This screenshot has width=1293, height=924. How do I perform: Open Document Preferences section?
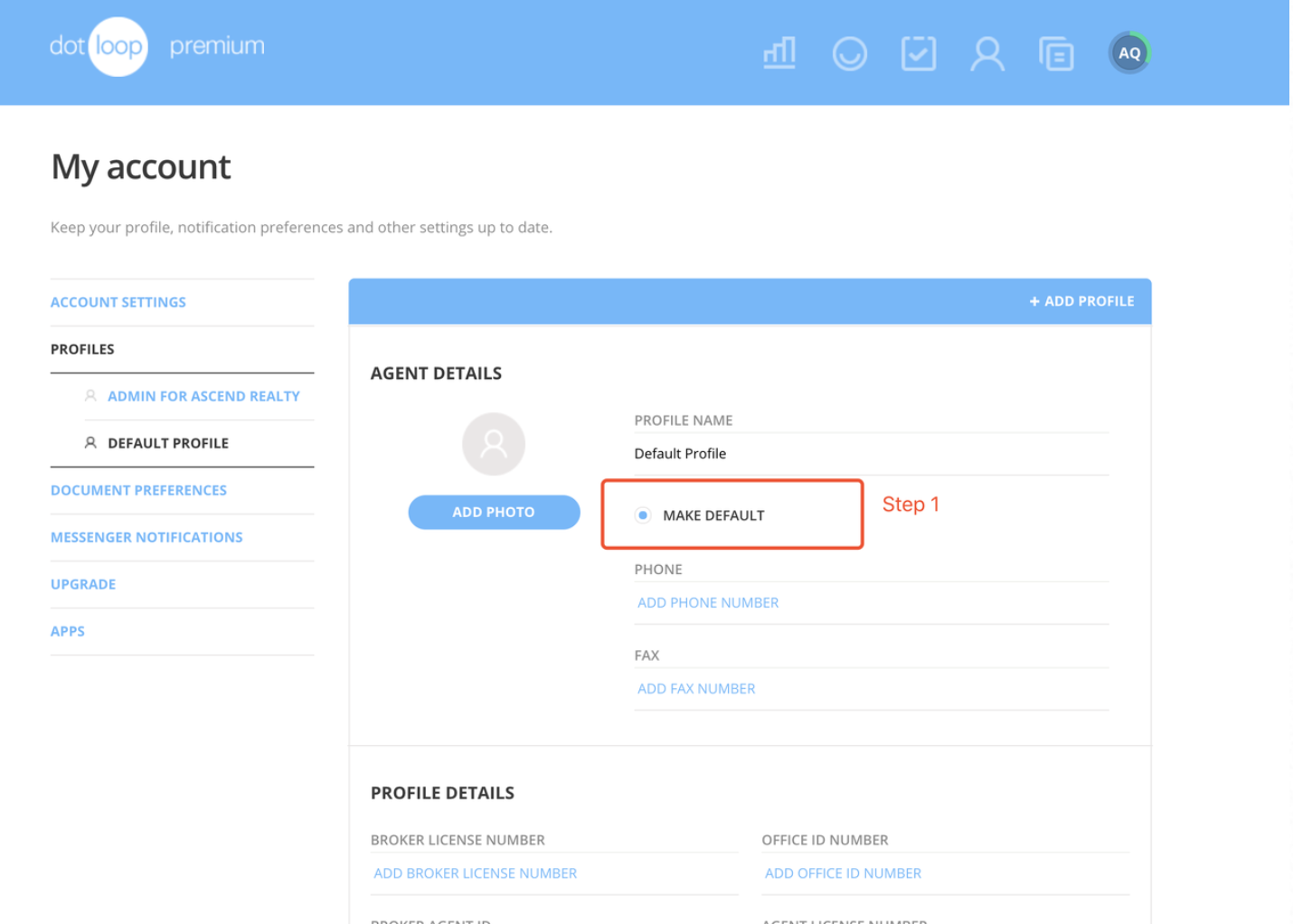pyautogui.click(x=138, y=490)
